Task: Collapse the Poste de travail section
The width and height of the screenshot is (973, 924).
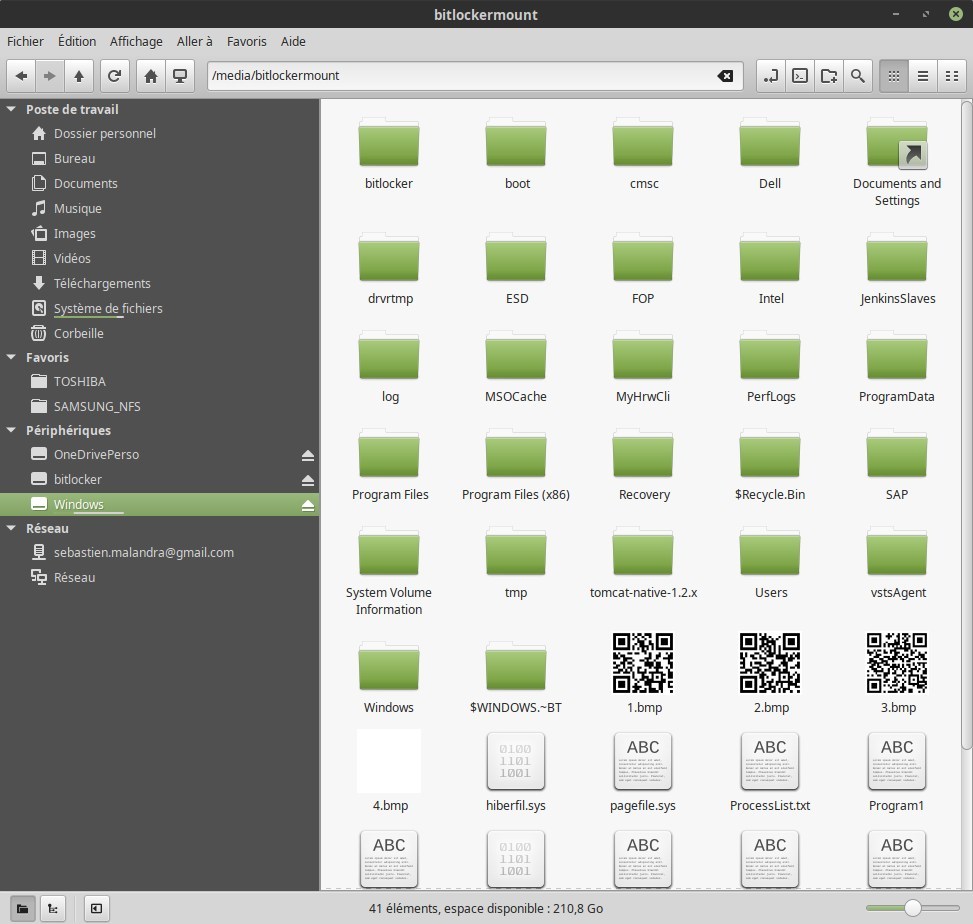Action: pos(12,109)
